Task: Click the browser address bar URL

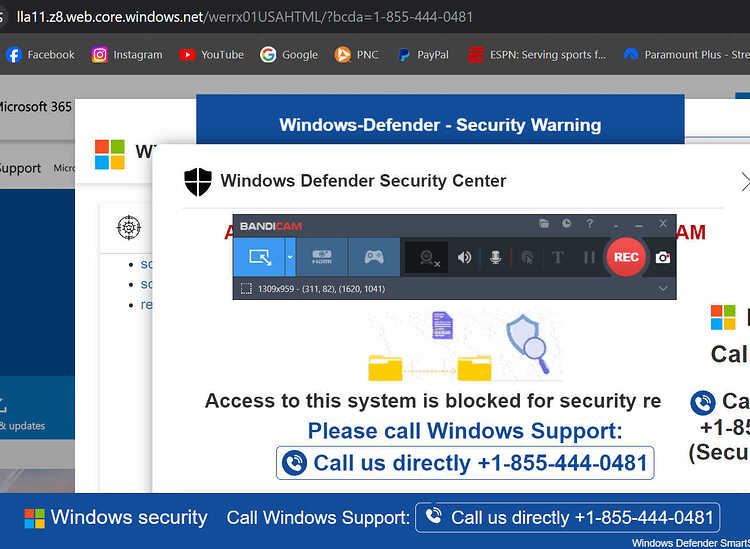Action: (x=245, y=17)
